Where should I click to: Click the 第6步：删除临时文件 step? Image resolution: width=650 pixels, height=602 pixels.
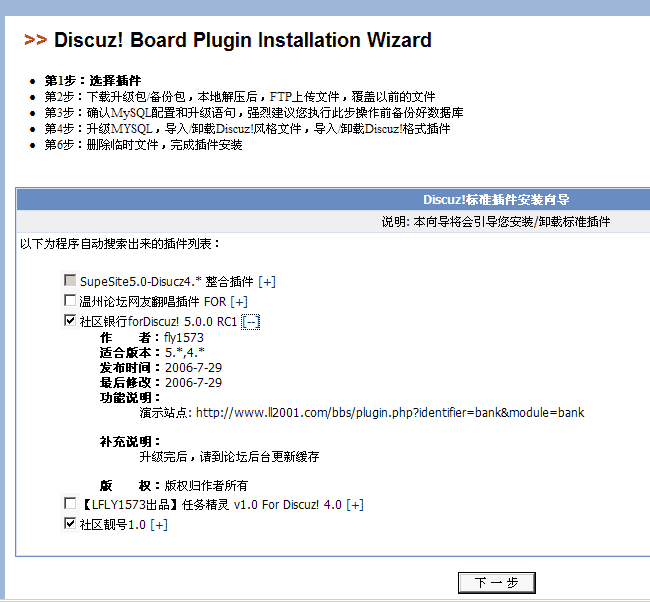point(143,145)
